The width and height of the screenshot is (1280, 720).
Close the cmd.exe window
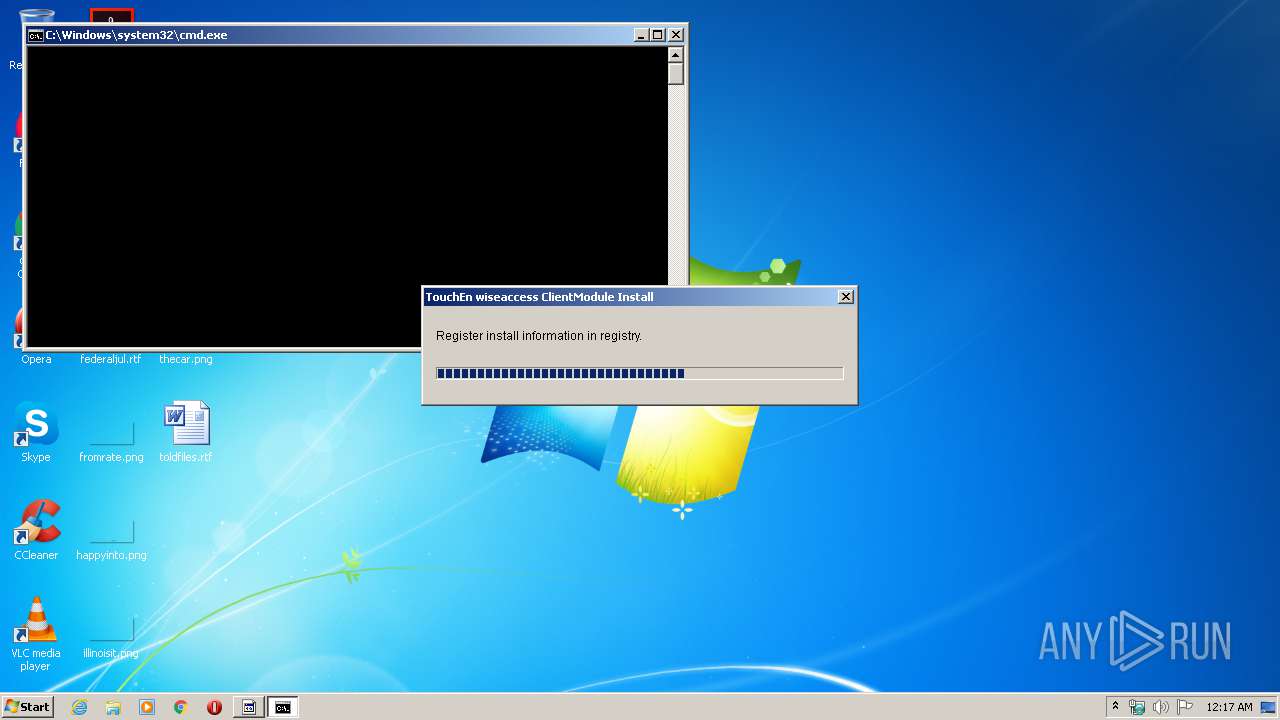676,35
